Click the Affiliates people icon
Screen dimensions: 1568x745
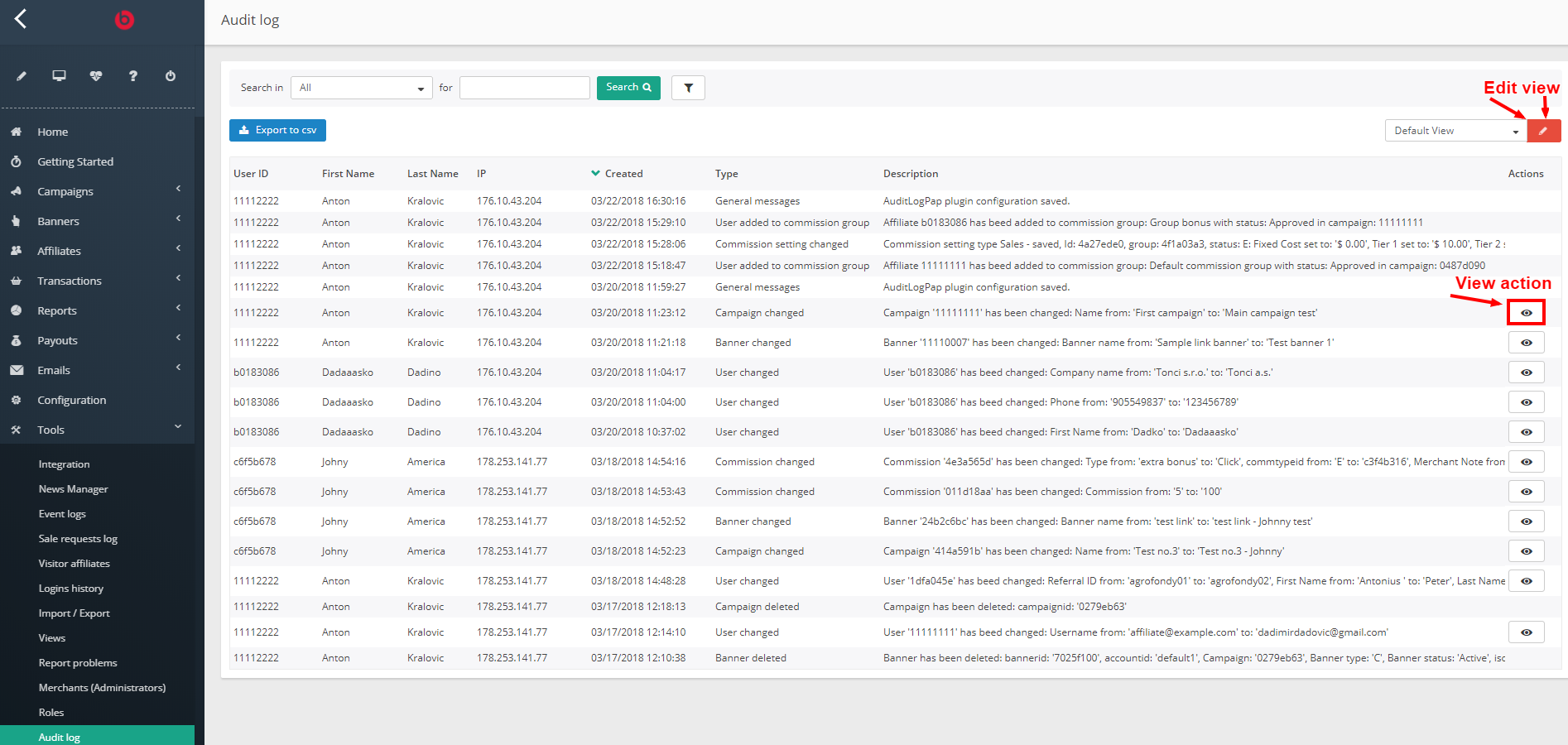(16, 251)
